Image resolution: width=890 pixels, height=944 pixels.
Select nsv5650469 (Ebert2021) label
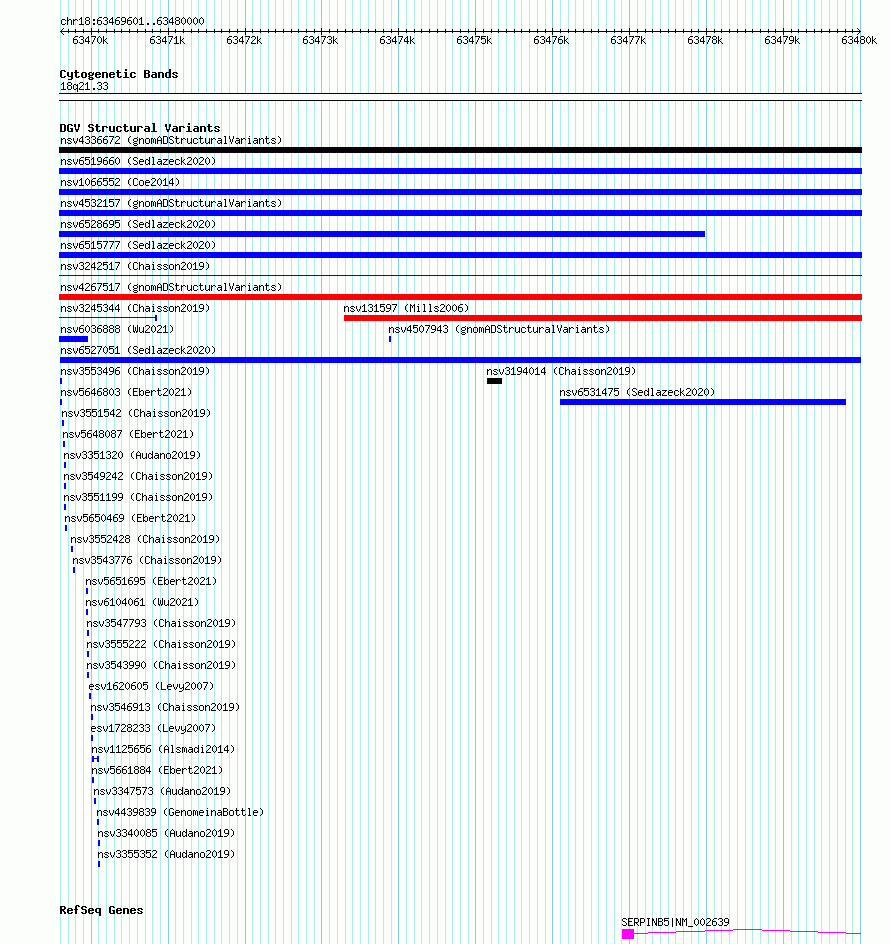point(130,518)
